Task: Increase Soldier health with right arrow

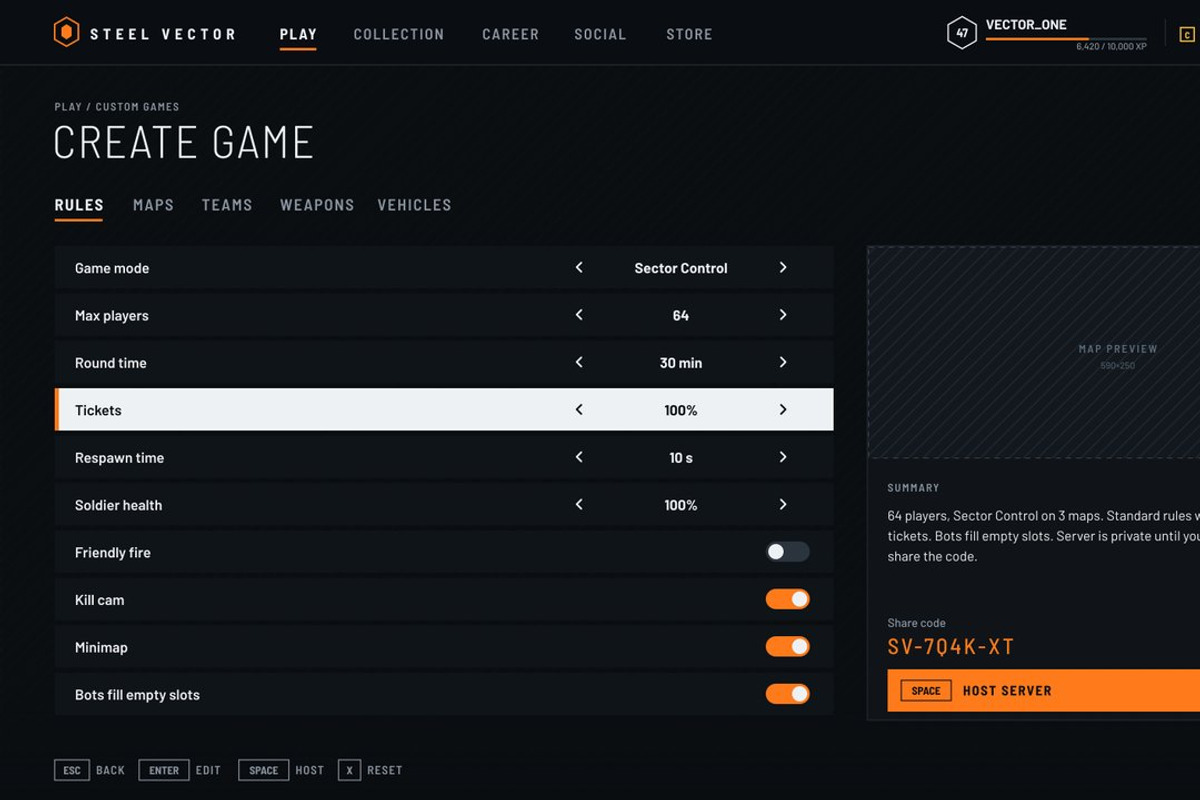Action: coord(783,505)
